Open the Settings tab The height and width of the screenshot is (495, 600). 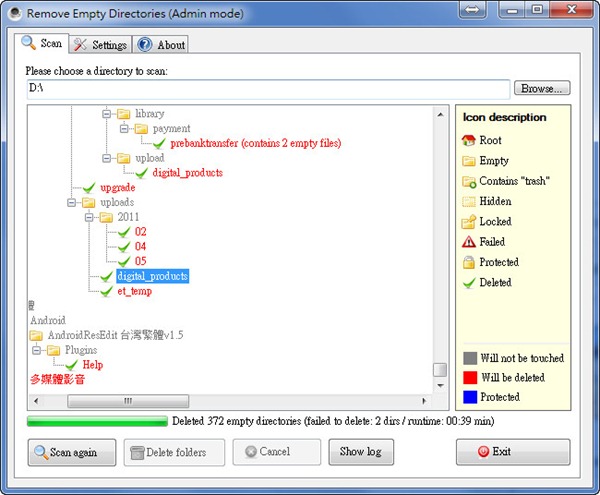[x=100, y=45]
